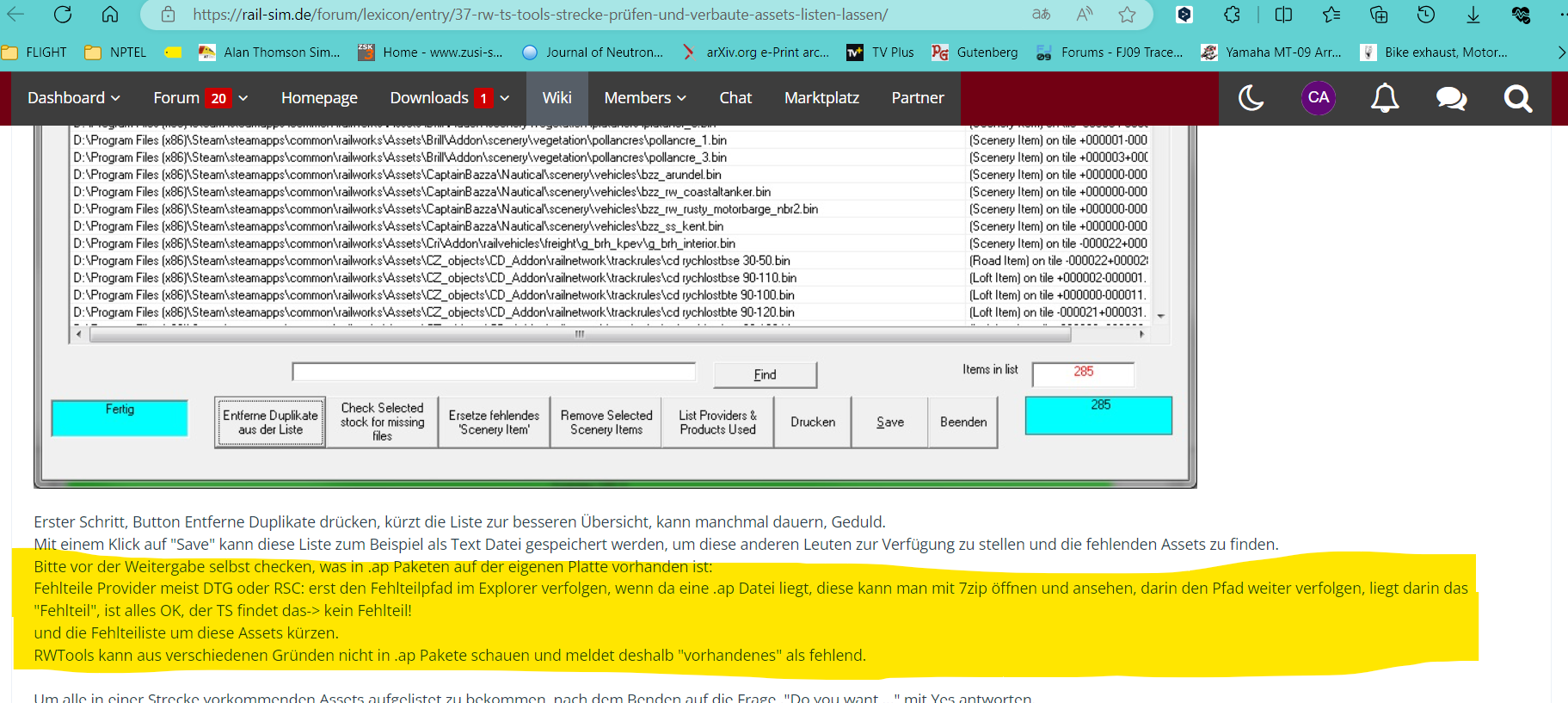Viewport: 1568px width, 703px height.
Task: Open the Partner menu item
Action: (918, 98)
